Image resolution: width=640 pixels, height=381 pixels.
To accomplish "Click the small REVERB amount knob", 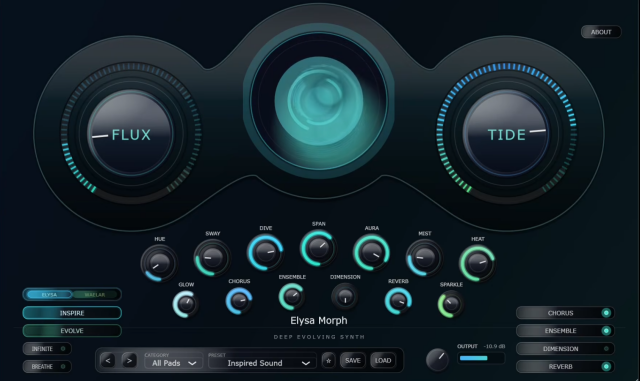I will click(x=398, y=301).
